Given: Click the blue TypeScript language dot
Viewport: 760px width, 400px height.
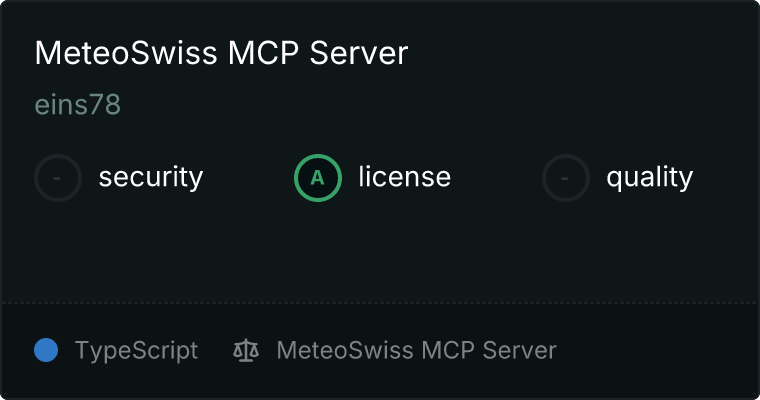Looking at the screenshot, I should click(x=46, y=350).
